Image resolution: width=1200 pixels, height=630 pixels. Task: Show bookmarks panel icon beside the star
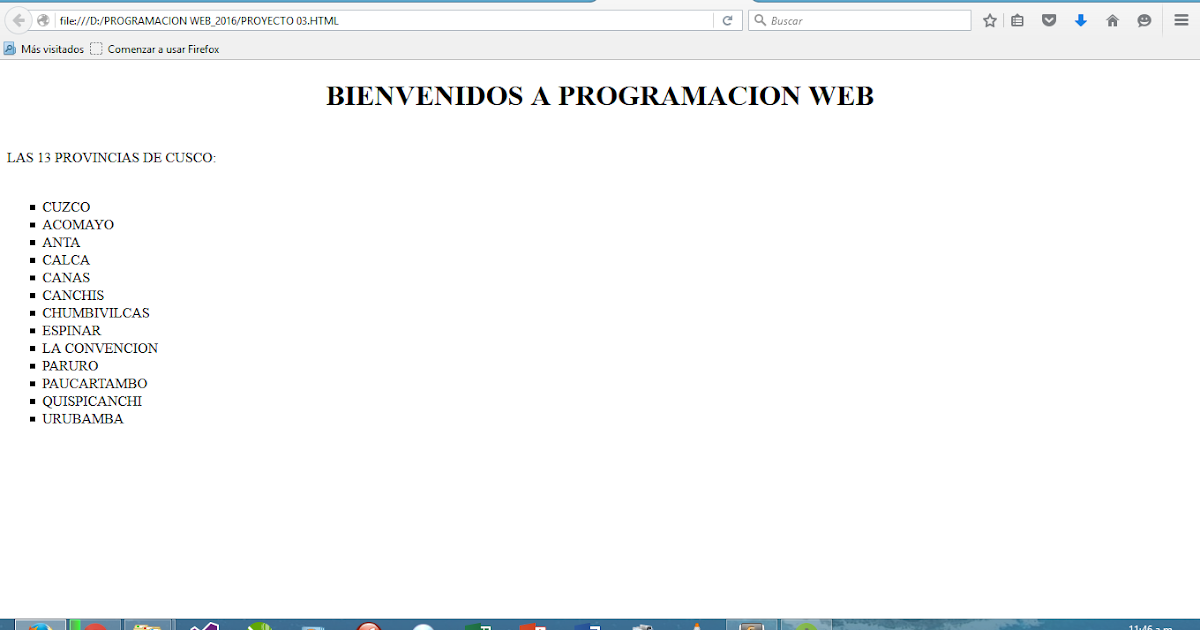[x=1017, y=20]
